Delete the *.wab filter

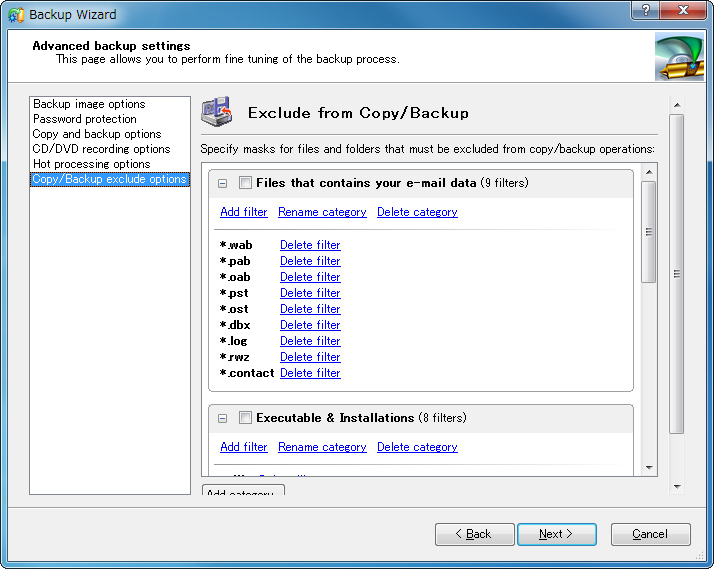pos(310,245)
